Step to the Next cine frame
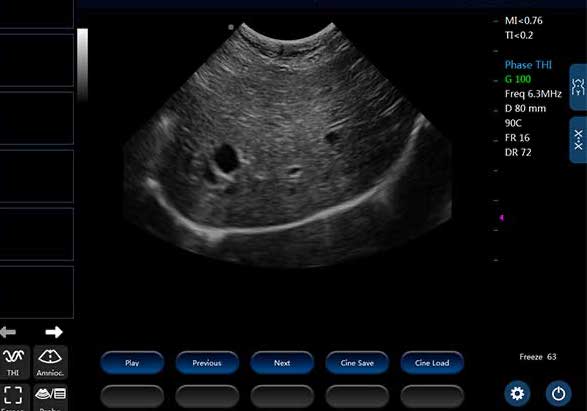This screenshot has height=411, width=587. [282, 363]
